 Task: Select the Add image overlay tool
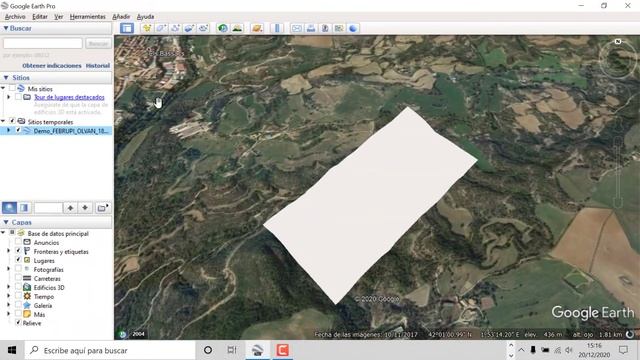[189, 28]
